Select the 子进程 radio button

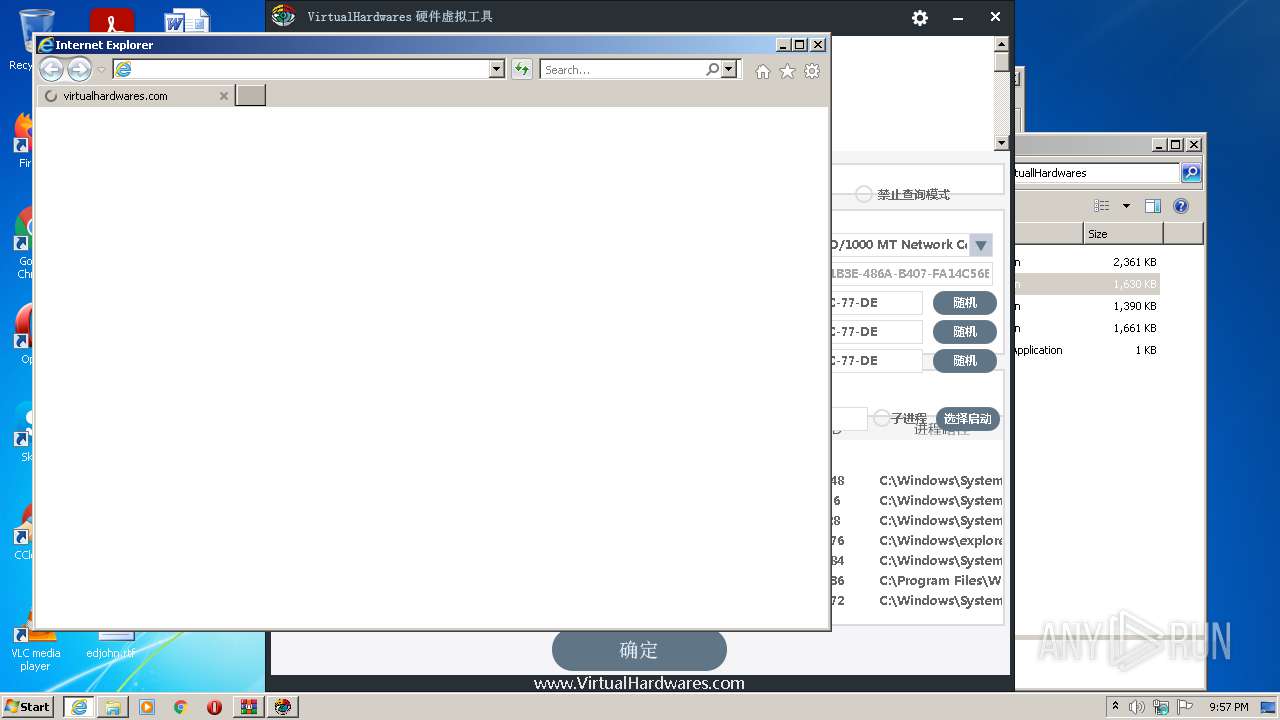(x=882, y=418)
